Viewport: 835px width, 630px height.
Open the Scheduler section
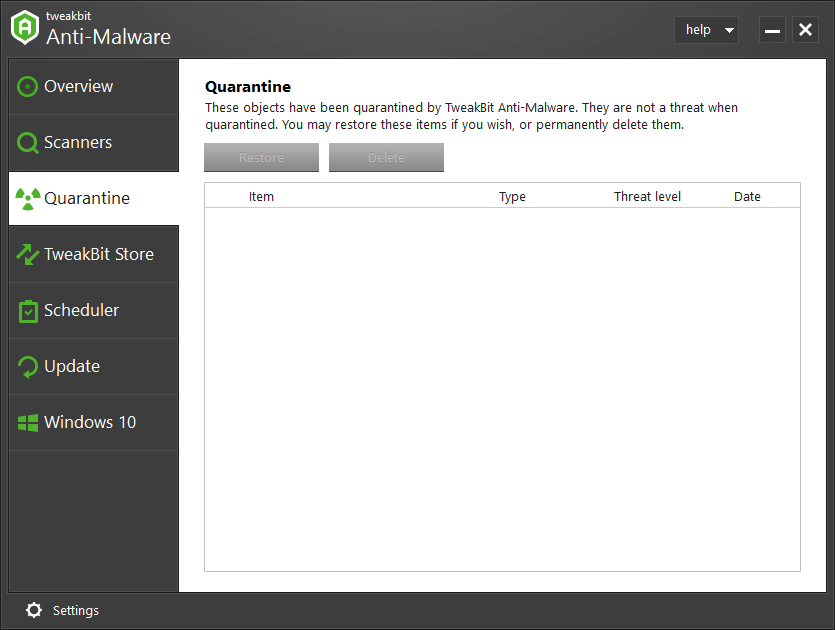81,310
